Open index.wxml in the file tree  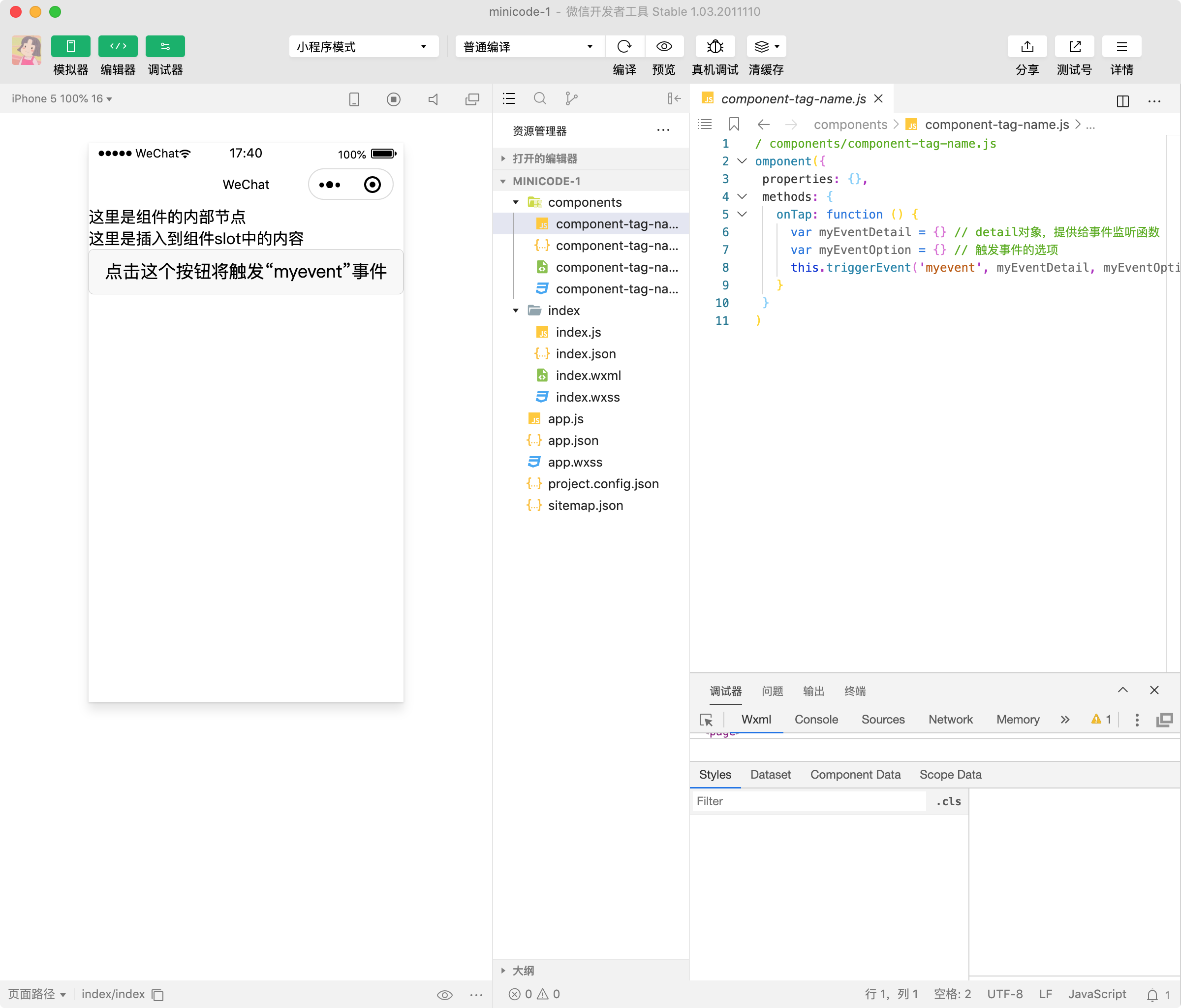pyautogui.click(x=588, y=375)
